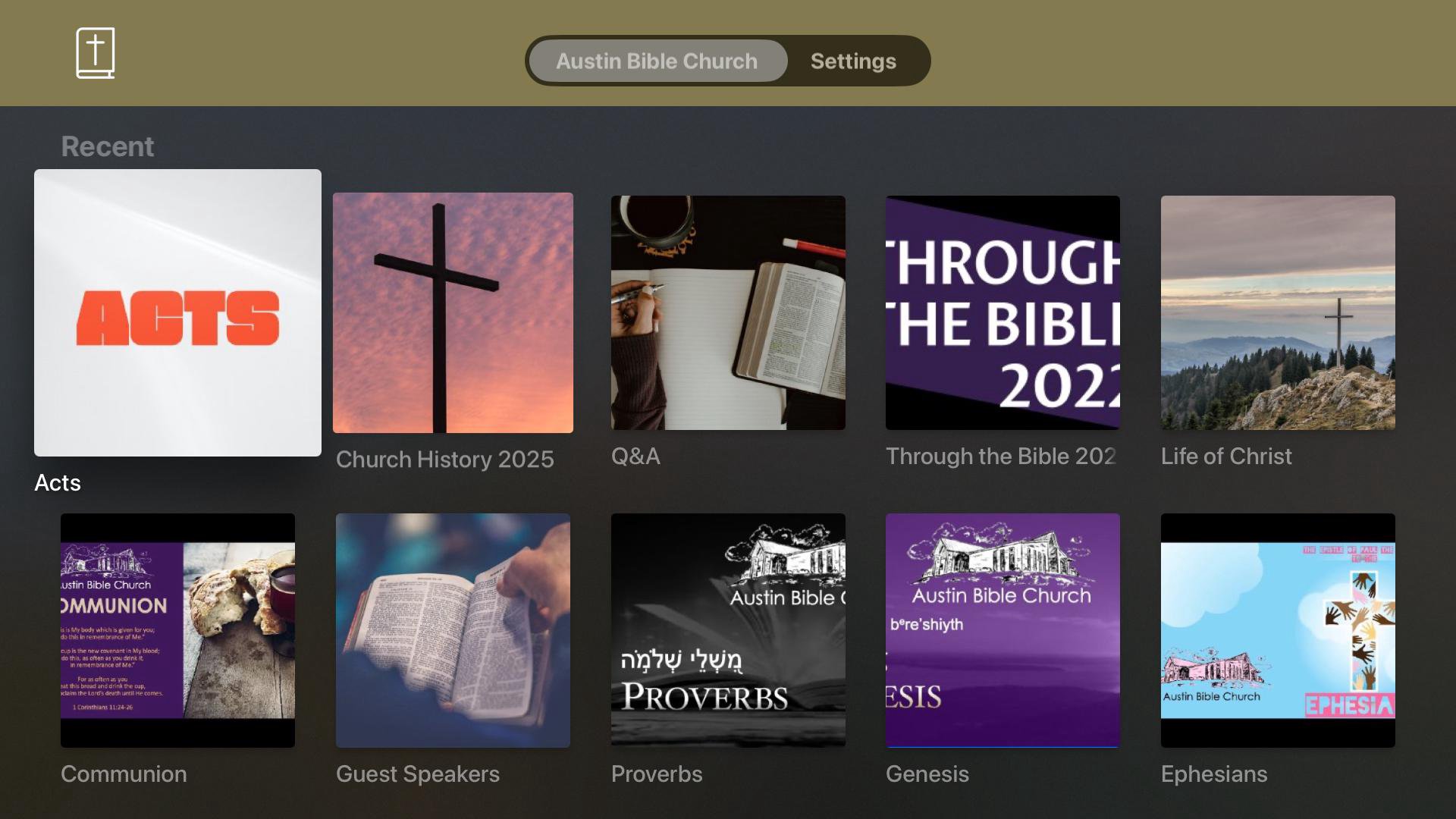Open the Proverbs series artwork
This screenshot has height=819, width=1456.
pos(728,630)
